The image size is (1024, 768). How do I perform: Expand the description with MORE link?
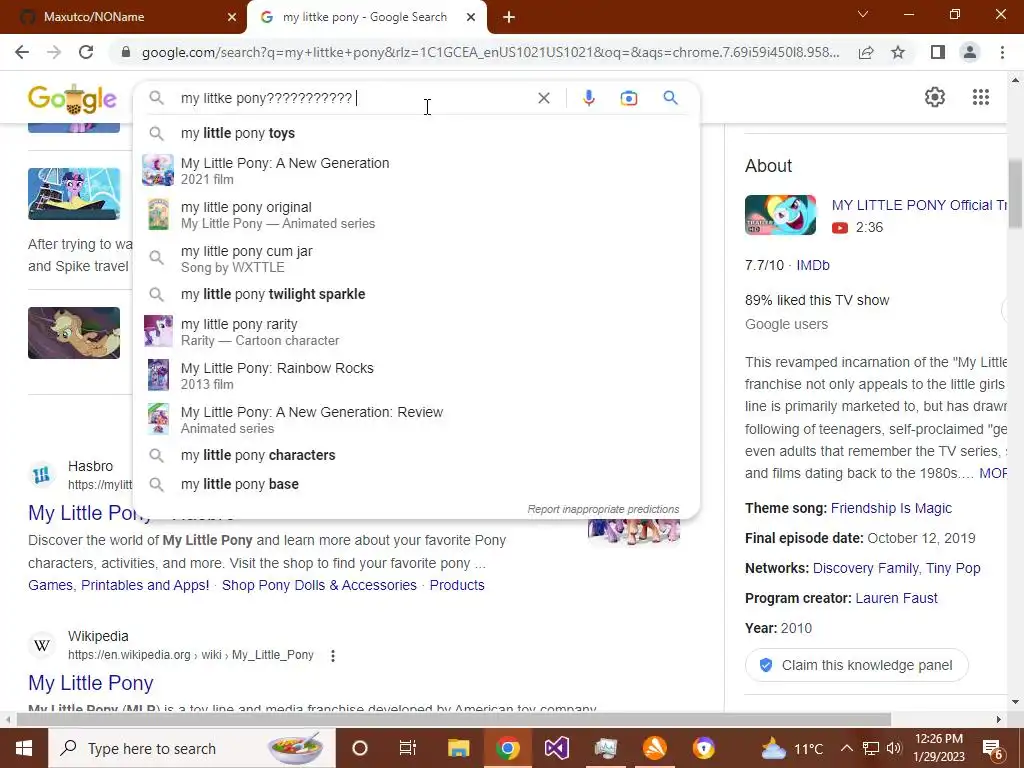click(993, 473)
